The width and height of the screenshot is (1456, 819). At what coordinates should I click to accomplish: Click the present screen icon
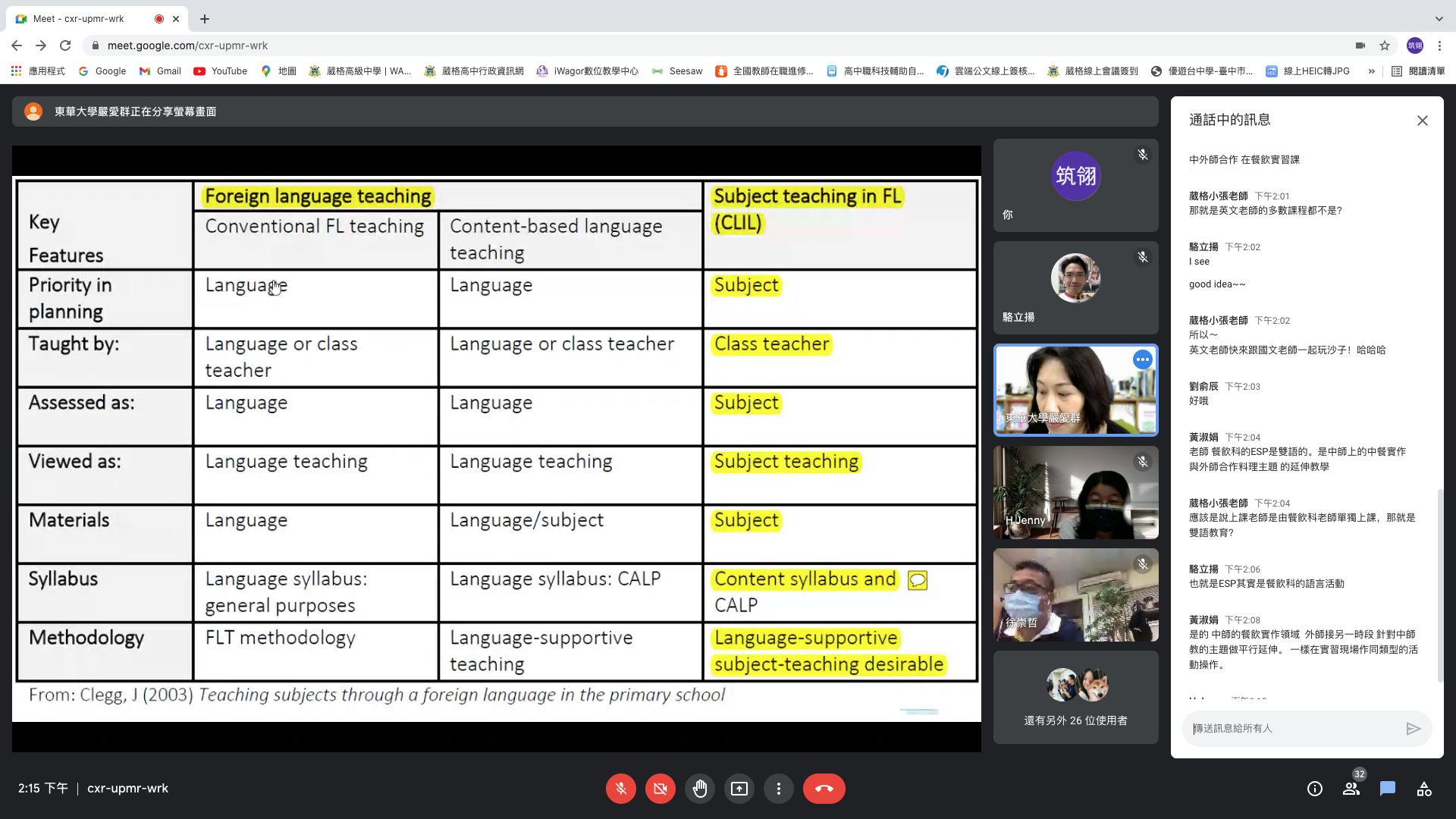pyautogui.click(x=739, y=789)
